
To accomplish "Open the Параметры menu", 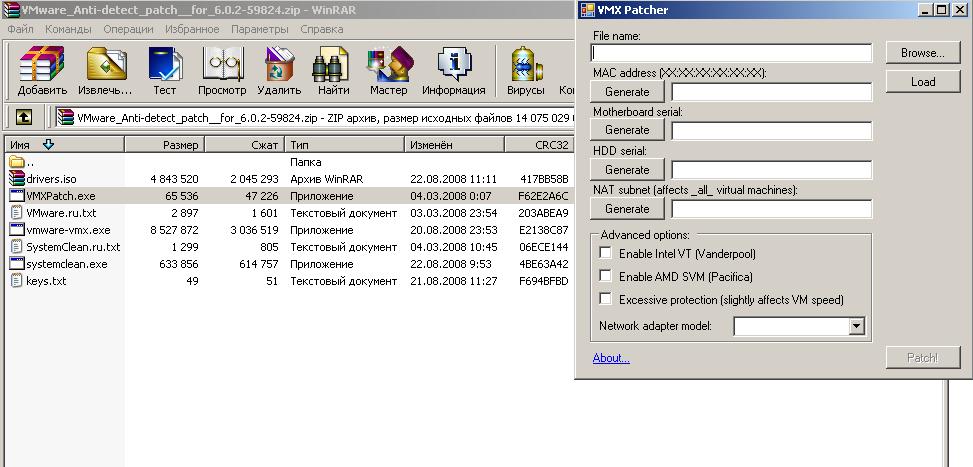I will (259, 29).
